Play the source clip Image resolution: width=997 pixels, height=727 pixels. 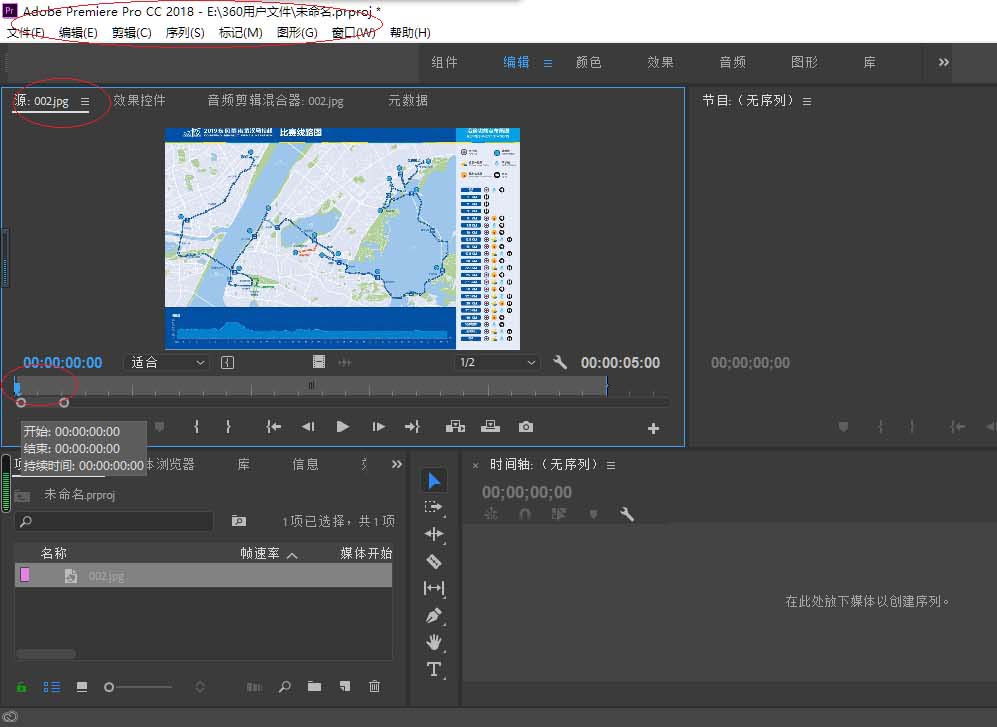pos(343,427)
